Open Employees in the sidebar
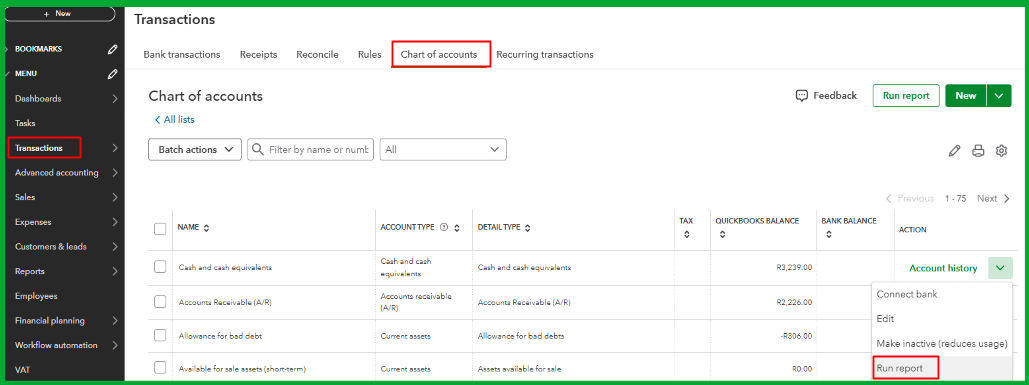Image resolution: width=1029 pixels, height=385 pixels. [x=36, y=296]
